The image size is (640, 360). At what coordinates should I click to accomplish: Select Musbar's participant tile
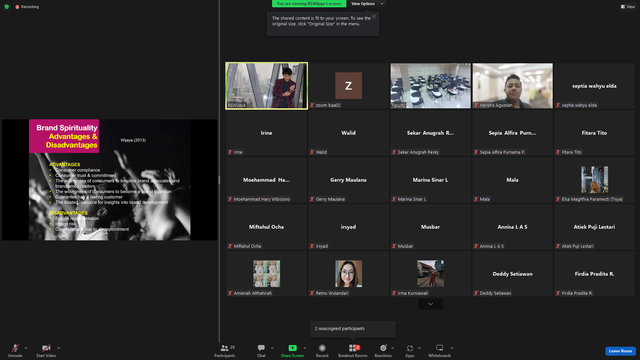tap(430, 227)
